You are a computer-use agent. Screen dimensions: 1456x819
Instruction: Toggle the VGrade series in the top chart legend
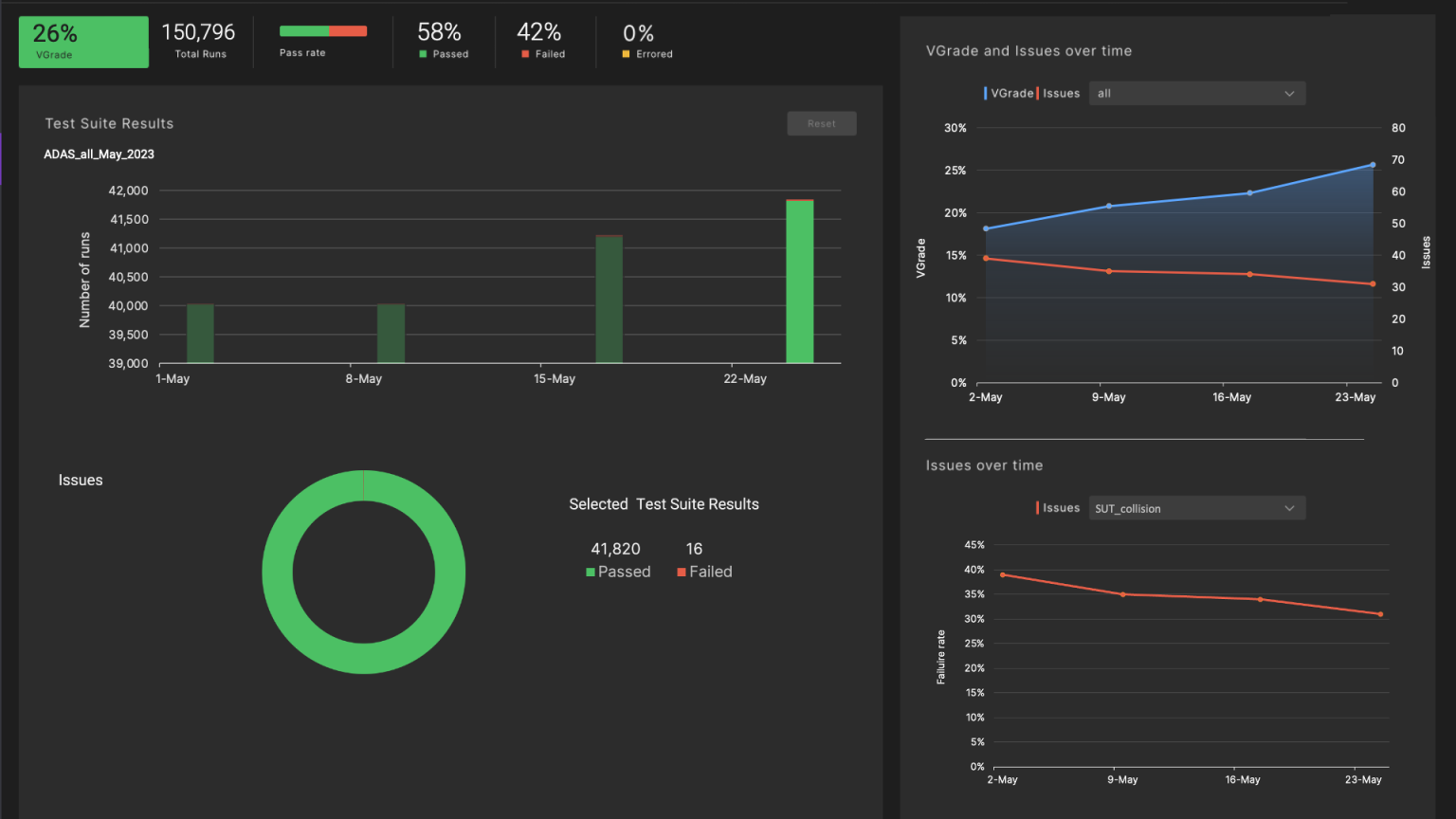pyautogui.click(x=1008, y=93)
